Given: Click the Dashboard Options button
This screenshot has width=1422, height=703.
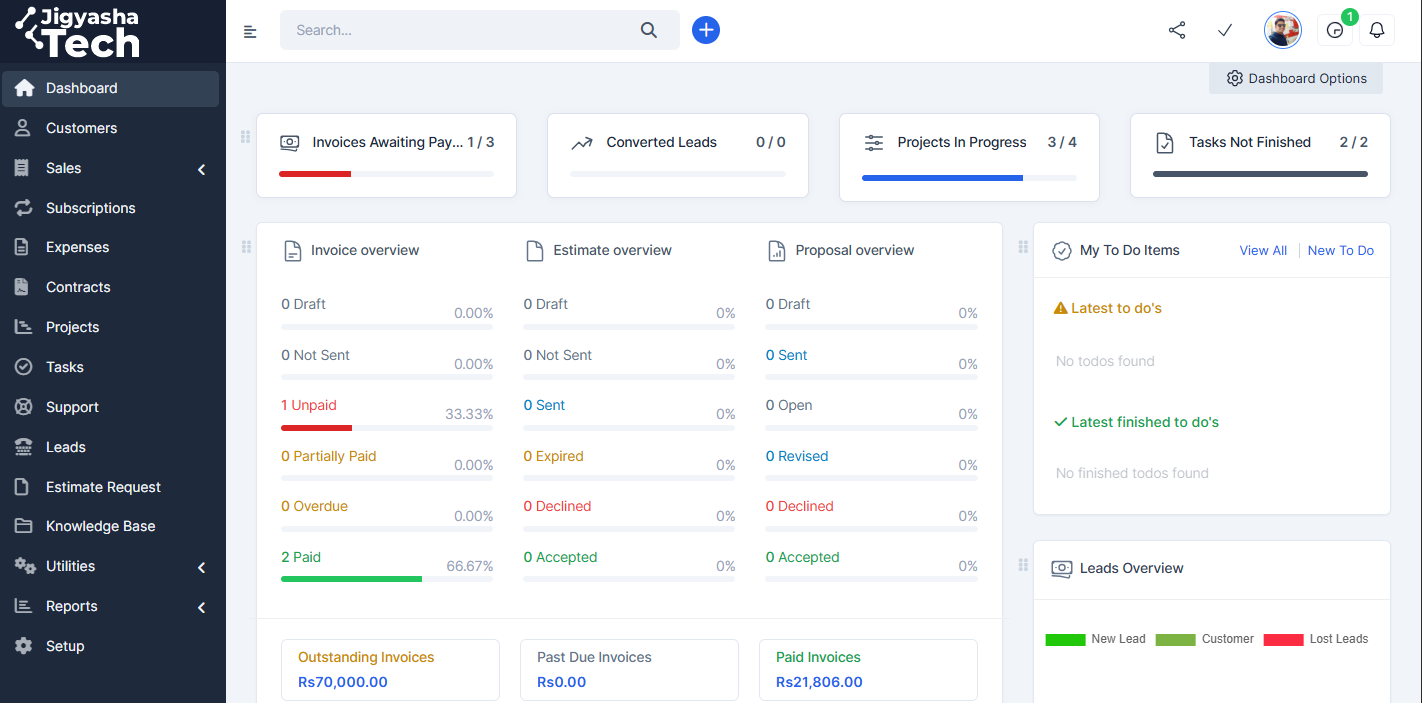Looking at the screenshot, I should 1296,78.
